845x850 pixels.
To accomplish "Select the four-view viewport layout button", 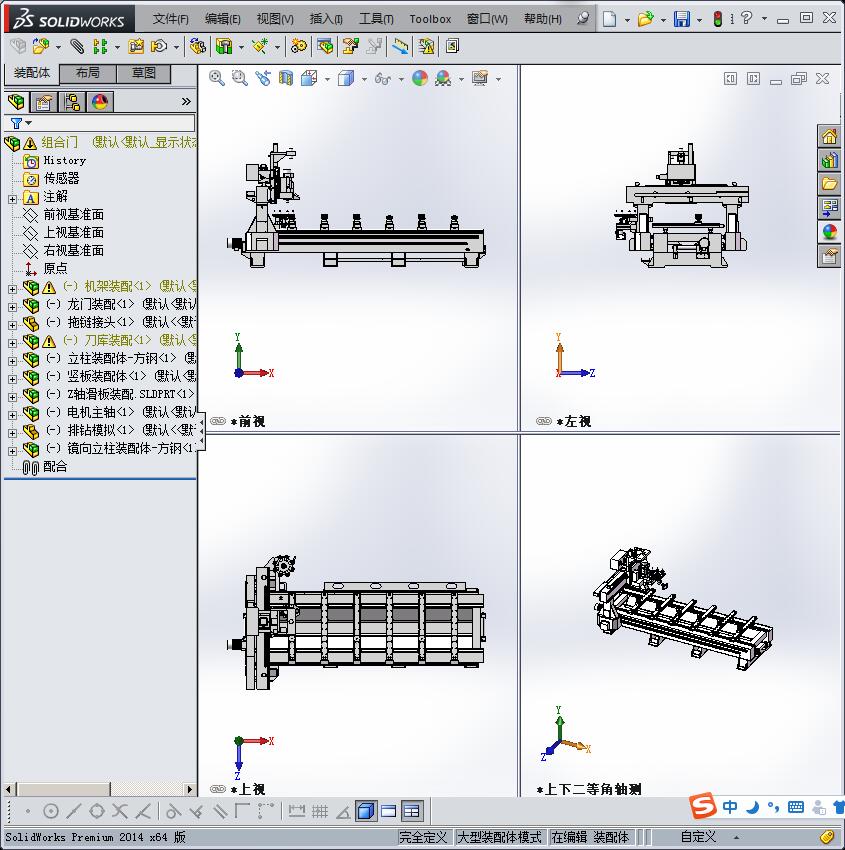I will coord(412,811).
